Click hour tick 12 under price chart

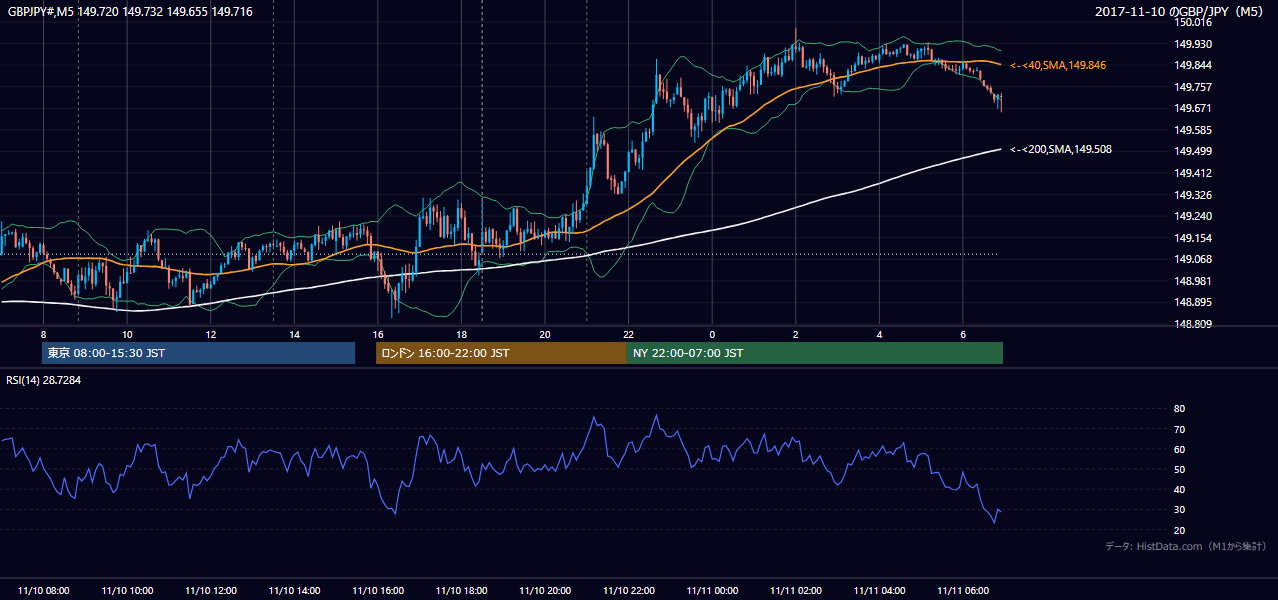tap(211, 334)
